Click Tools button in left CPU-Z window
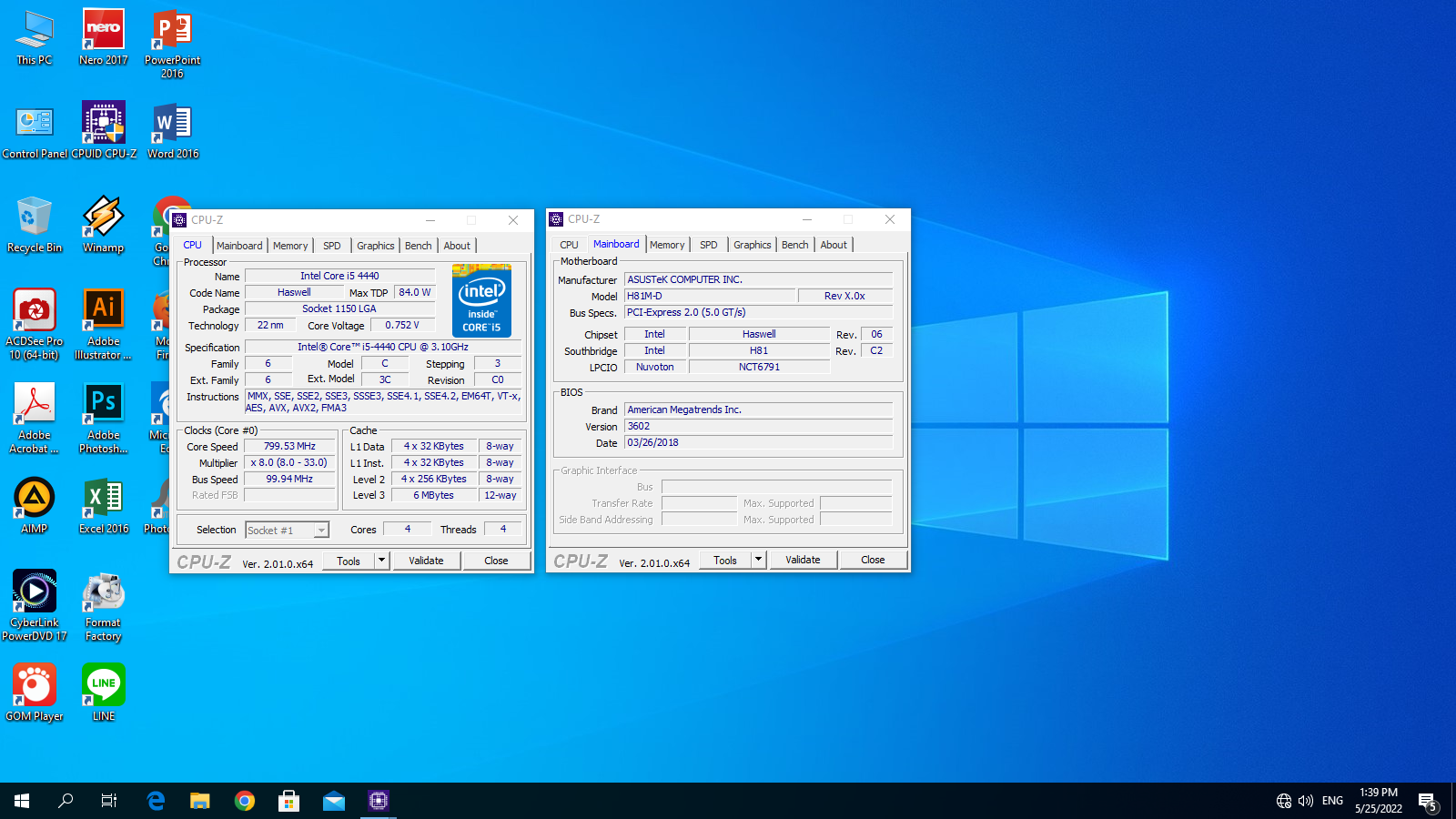 tap(349, 561)
